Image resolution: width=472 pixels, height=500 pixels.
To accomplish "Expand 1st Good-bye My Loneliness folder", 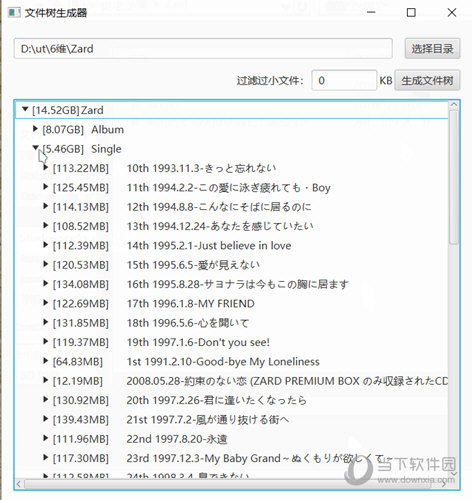I will click(x=46, y=361).
